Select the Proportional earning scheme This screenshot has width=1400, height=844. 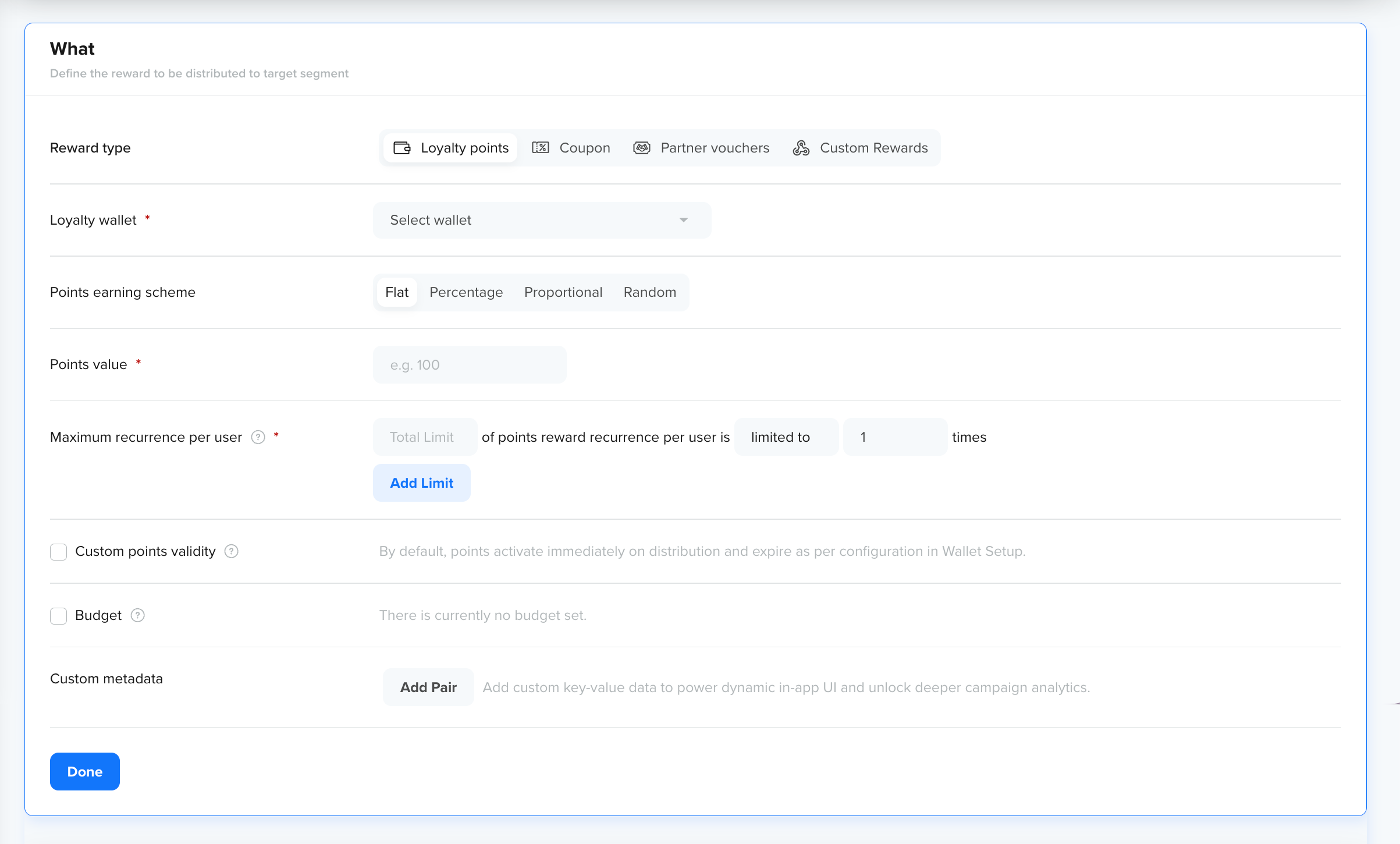click(563, 292)
